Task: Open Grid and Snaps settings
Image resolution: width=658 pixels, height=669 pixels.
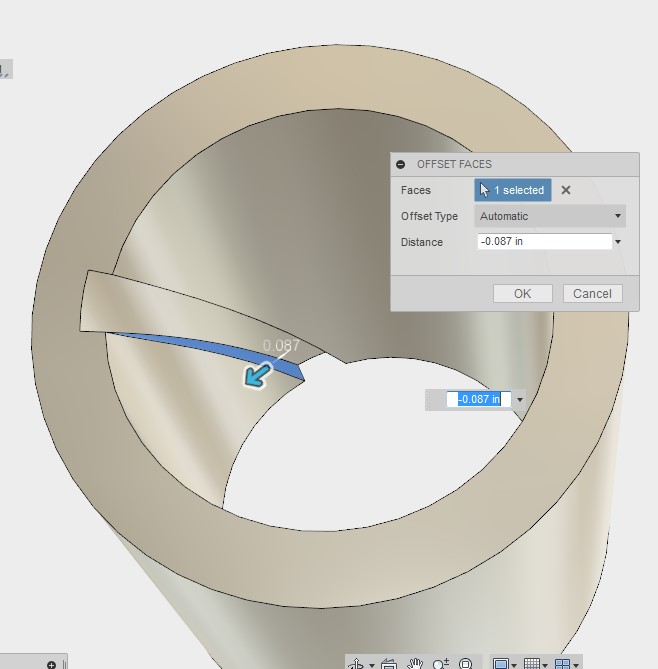Action: [x=532, y=664]
